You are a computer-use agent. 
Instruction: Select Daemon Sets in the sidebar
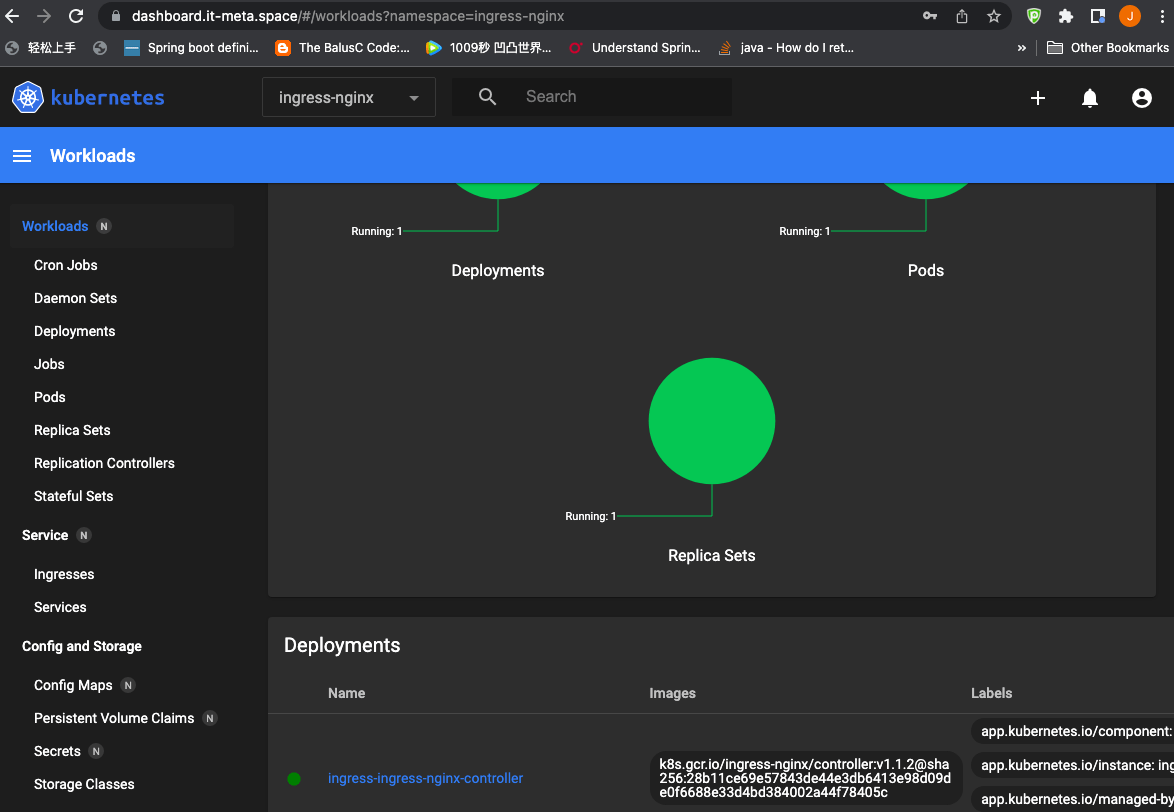point(75,298)
